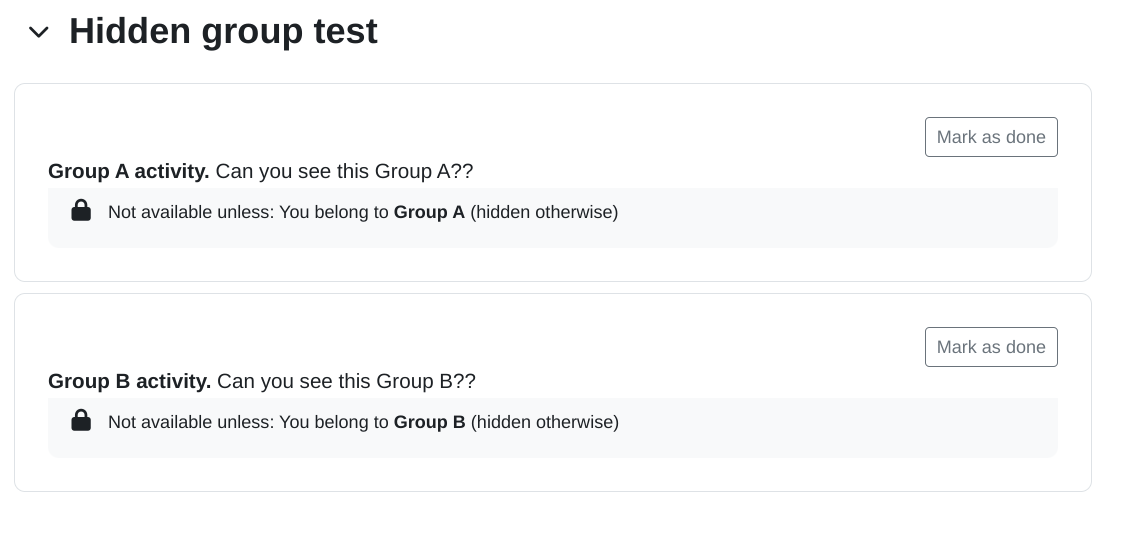1121x534 pixels.
Task: Select the bold 'Group A activity.' label
Action: [x=129, y=172]
